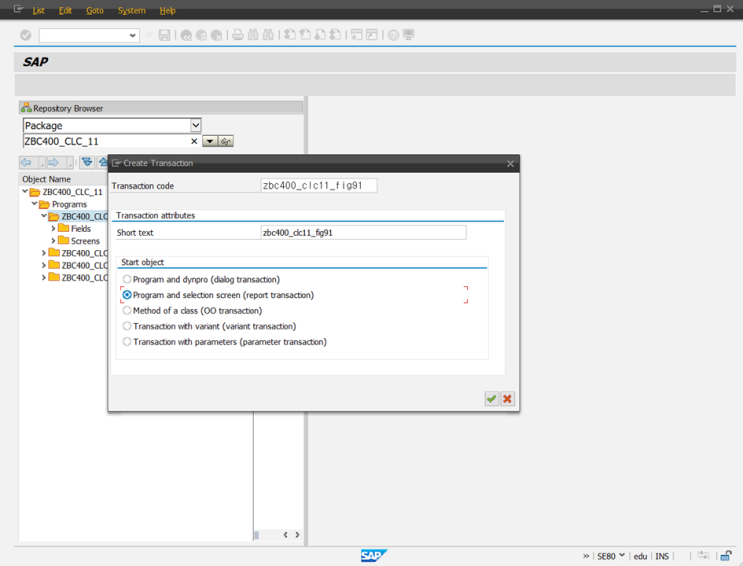743x566 pixels.
Task: Select Method of a class OO transaction
Action: (x=127, y=311)
